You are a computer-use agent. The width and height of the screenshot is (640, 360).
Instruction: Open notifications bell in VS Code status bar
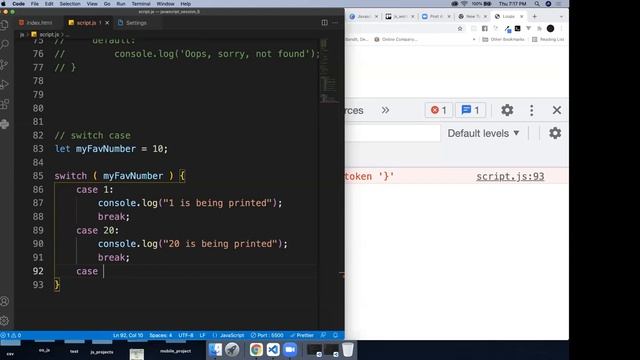tap(335, 335)
